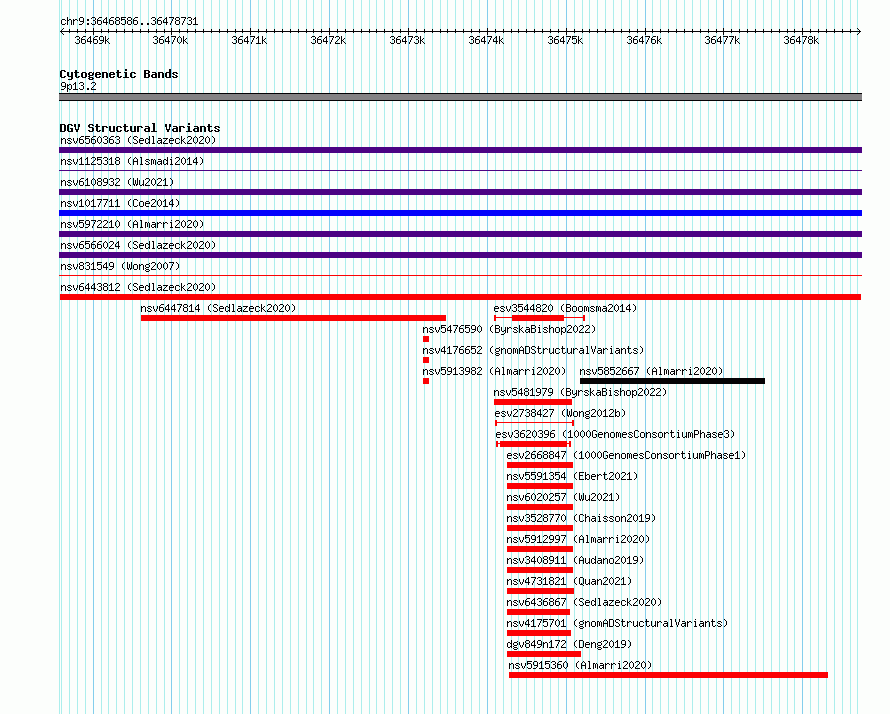Click the 36470k ruler position
890x714 pixels.
pos(170,40)
